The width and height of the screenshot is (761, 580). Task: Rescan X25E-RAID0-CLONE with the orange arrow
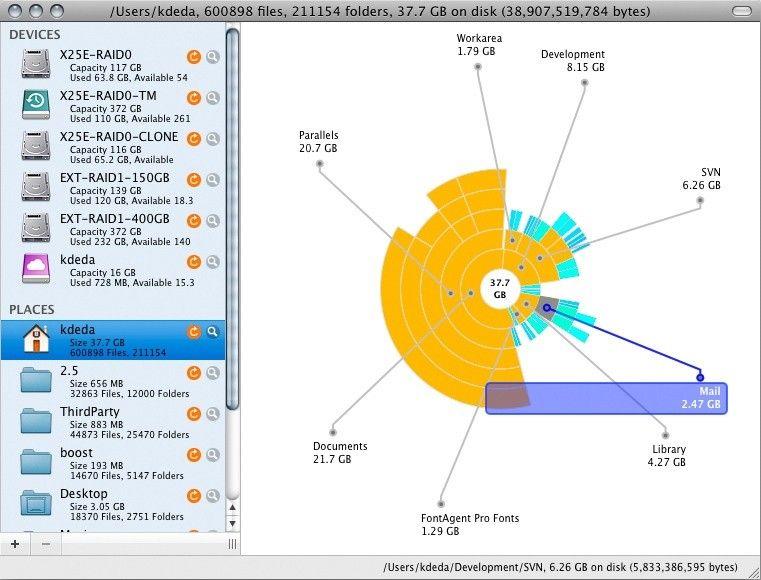[194, 139]
